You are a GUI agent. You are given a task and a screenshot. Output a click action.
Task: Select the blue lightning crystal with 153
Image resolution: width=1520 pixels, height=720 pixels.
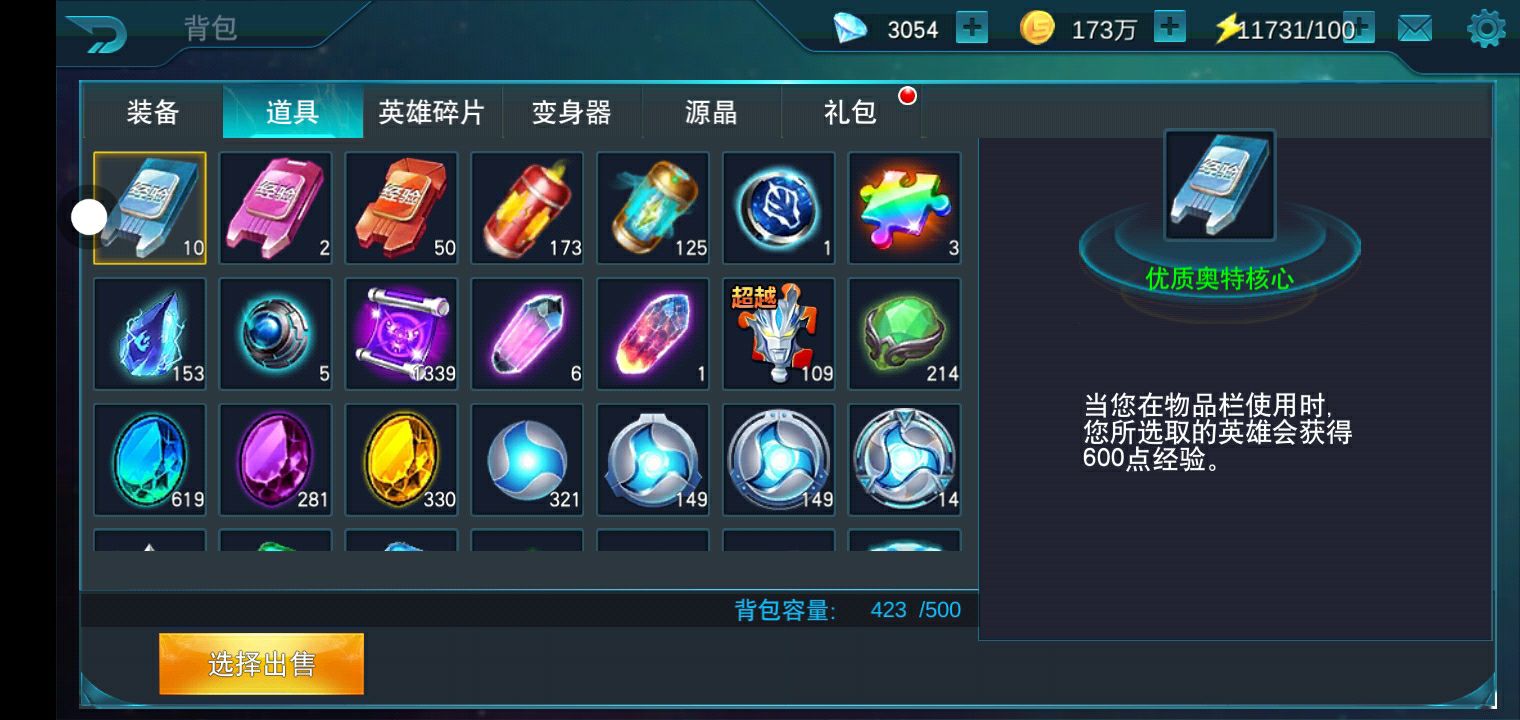(150, 334)
